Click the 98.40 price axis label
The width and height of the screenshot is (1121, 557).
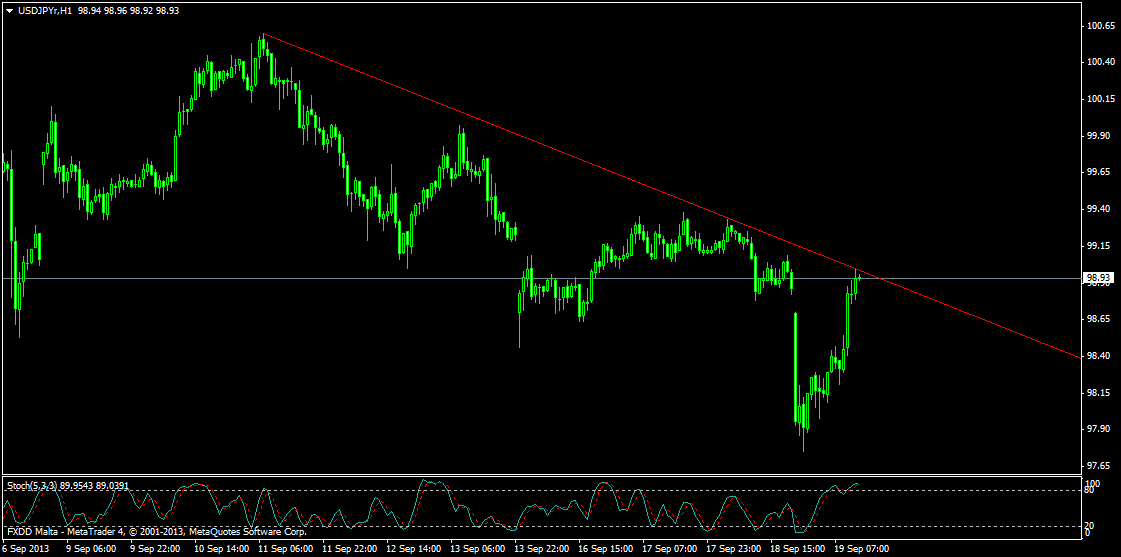[1102, 356]
